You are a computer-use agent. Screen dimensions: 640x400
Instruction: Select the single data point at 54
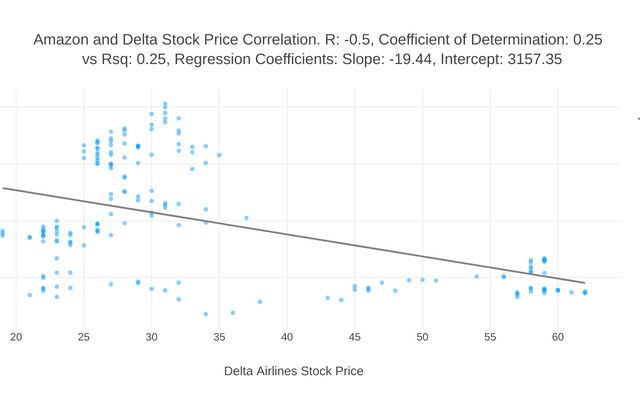[477, 276]
